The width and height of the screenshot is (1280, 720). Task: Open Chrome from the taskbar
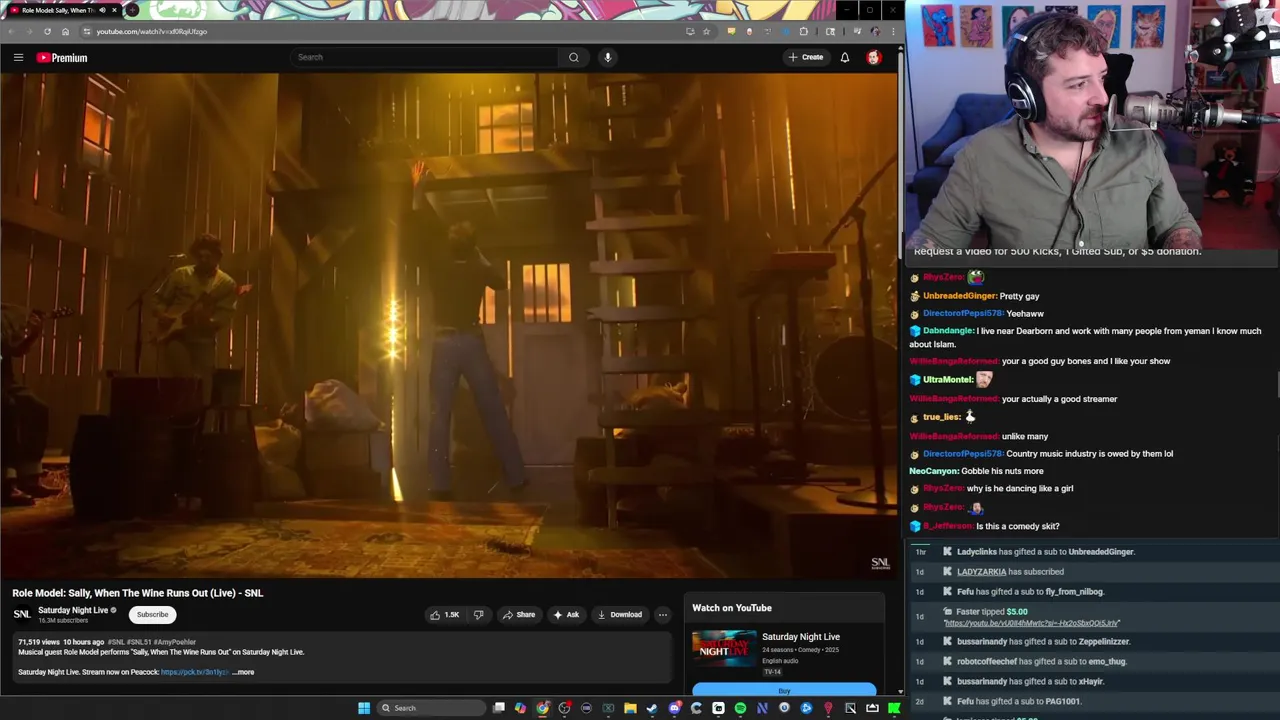point(543,708)
